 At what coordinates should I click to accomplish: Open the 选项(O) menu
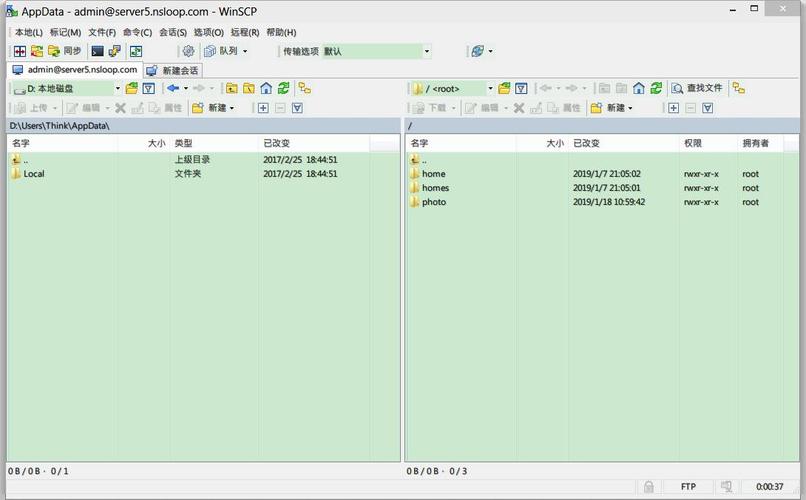(209, 32)
